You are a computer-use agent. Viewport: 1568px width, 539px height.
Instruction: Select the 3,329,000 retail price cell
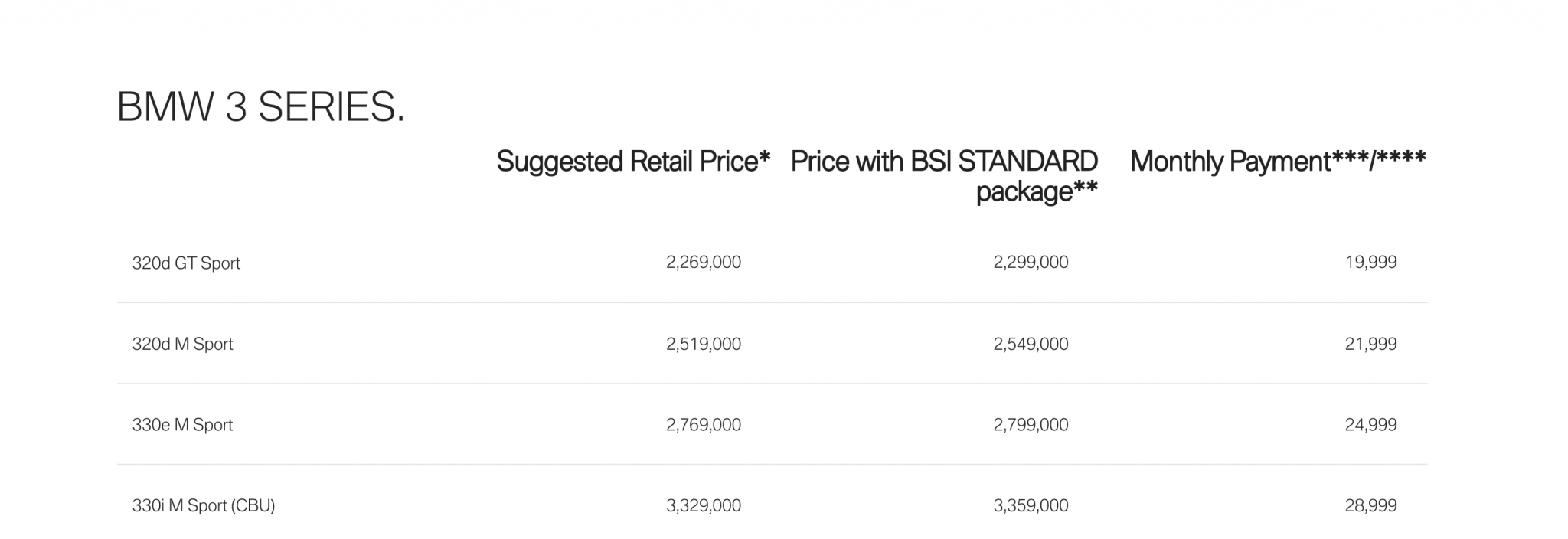(703, 506)
